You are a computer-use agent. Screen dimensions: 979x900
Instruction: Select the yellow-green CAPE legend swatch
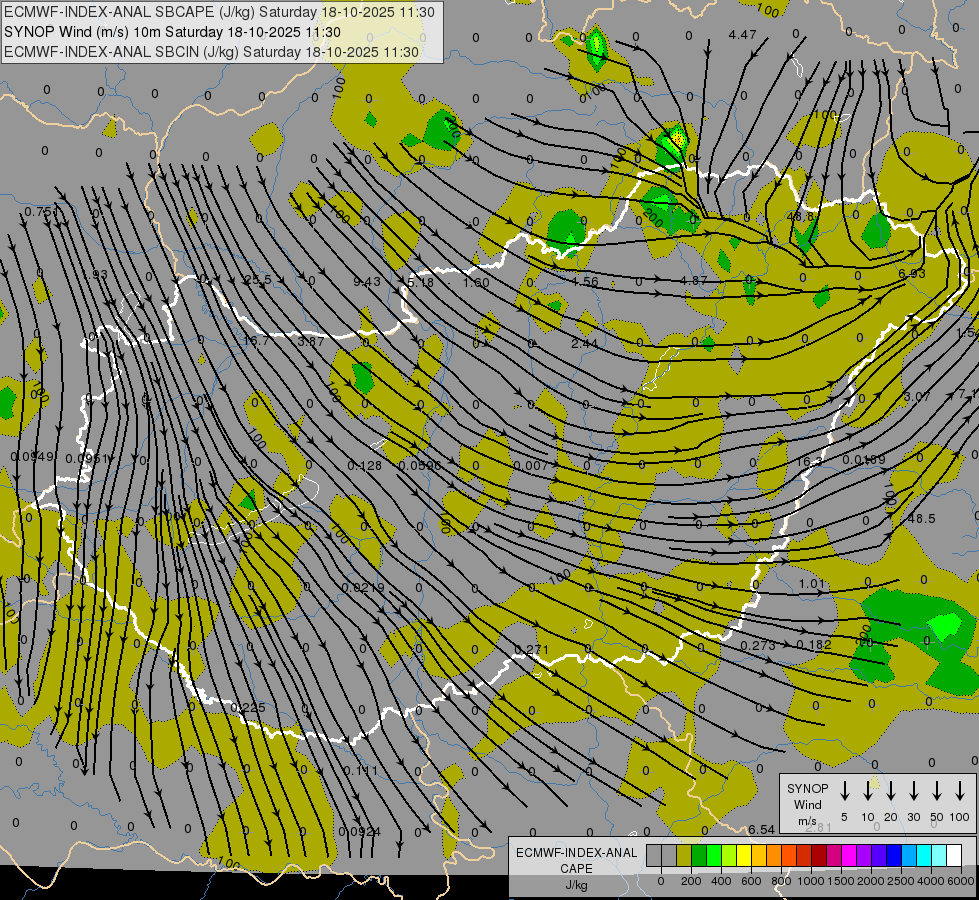click(x=729, y=855)
